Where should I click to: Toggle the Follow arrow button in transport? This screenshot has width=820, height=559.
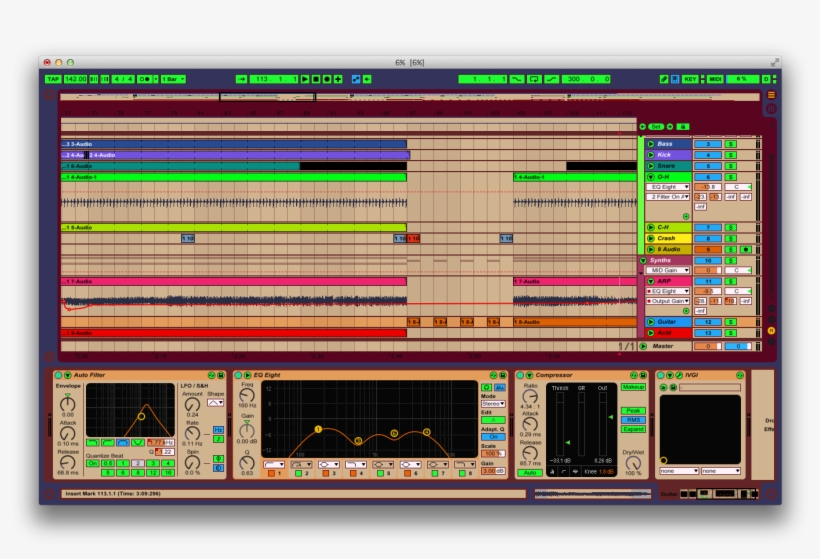coord(241,79)
